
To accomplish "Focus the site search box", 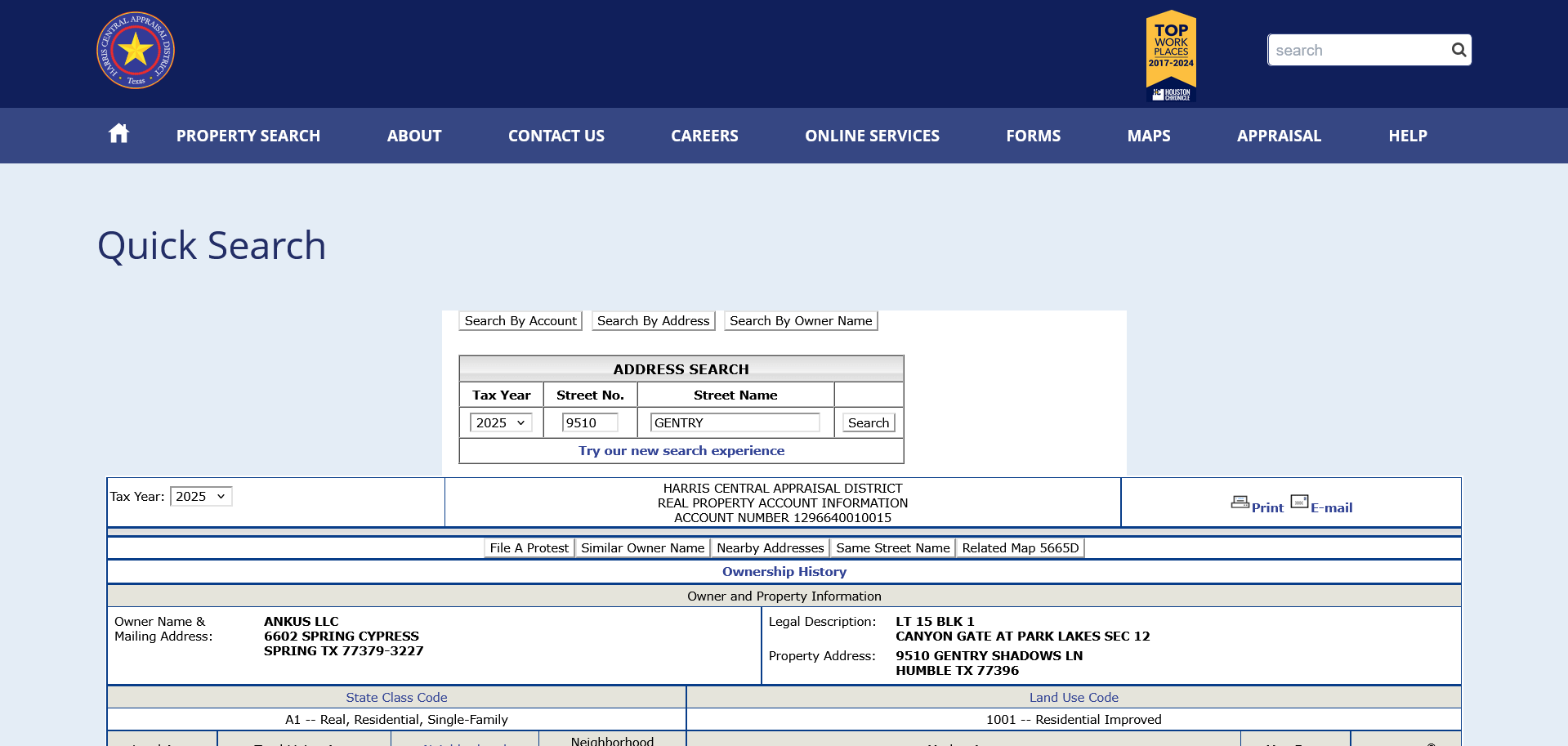I will (x=1359, y=50).
